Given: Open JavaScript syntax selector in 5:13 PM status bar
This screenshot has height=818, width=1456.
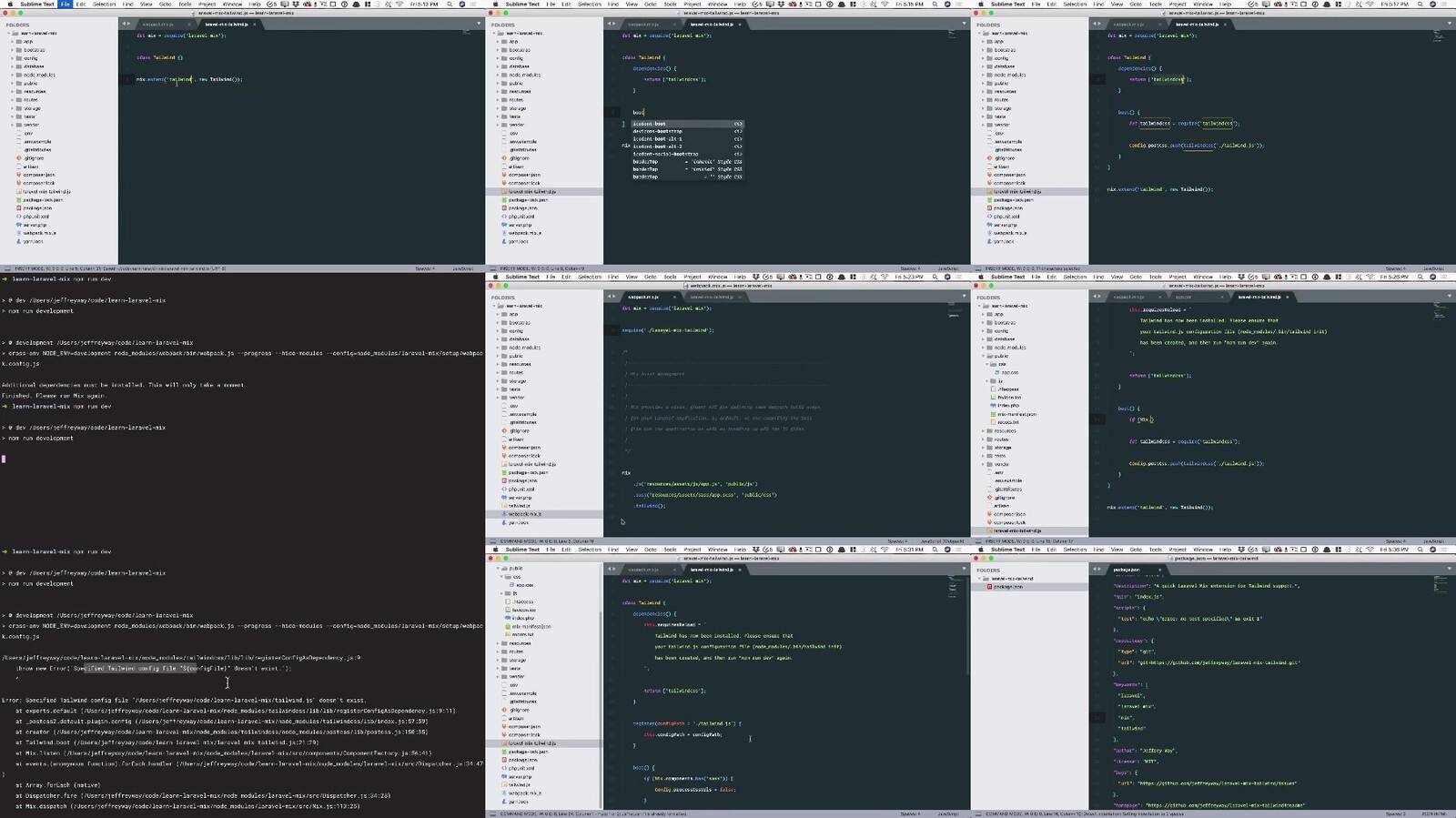Looking at the screenshot, I should (x=463, y=268).
